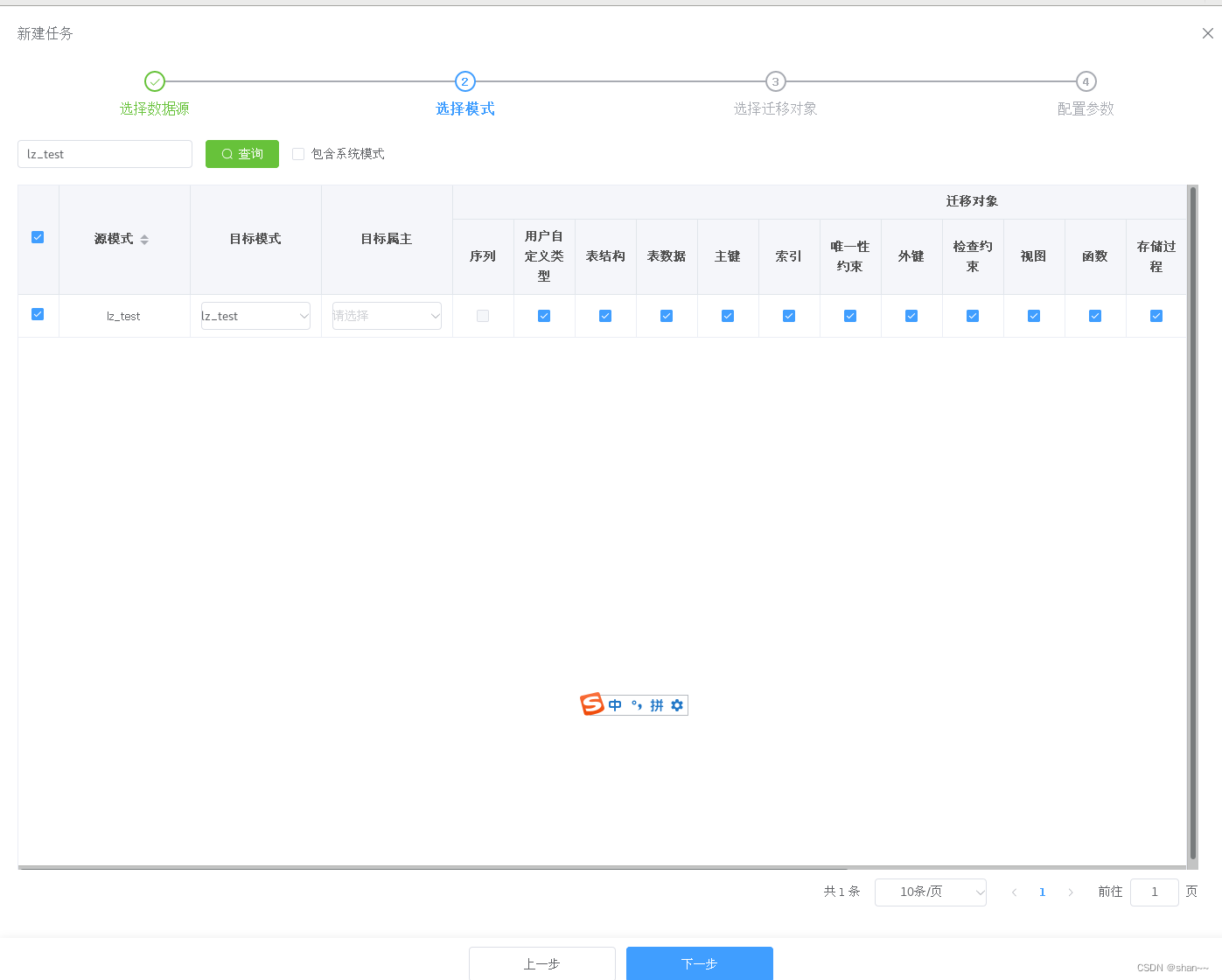Click the 迁移对象 group header
Image resolution: width=1222 pixels, height=980 pixels.
(x=972, y=201)
